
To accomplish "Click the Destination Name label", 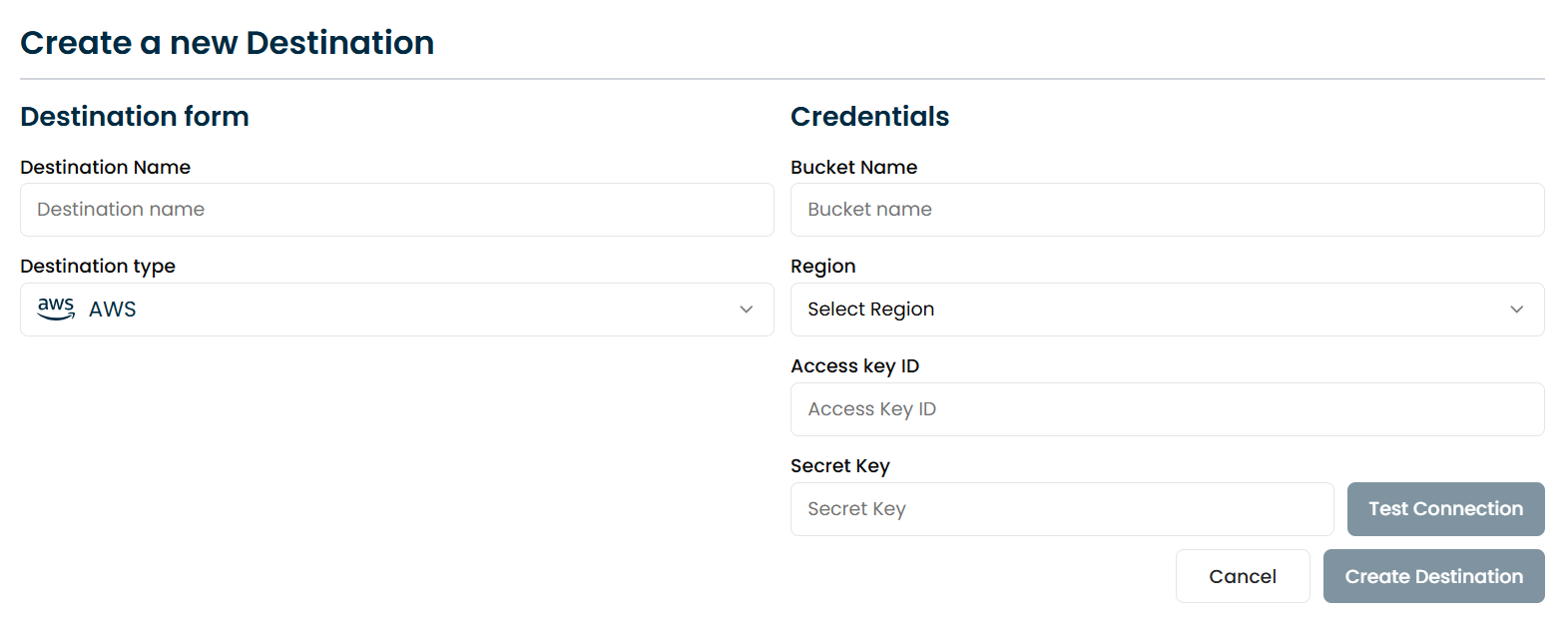I will pos(105,167).
